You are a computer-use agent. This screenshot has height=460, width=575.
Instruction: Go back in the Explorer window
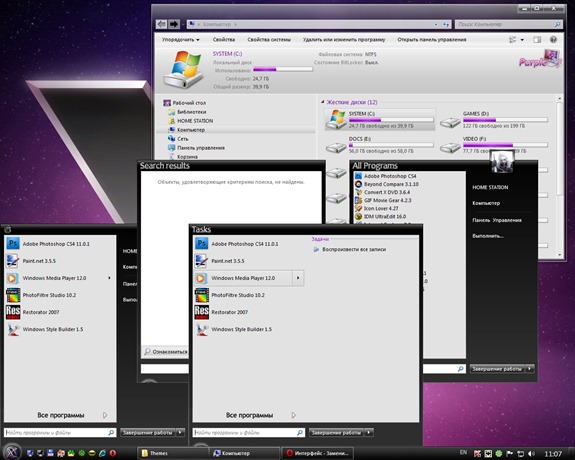[x=161, y=24]
